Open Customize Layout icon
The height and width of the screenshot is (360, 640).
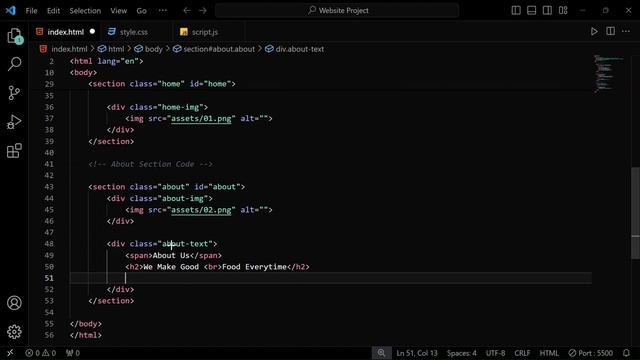pos(563,11)
